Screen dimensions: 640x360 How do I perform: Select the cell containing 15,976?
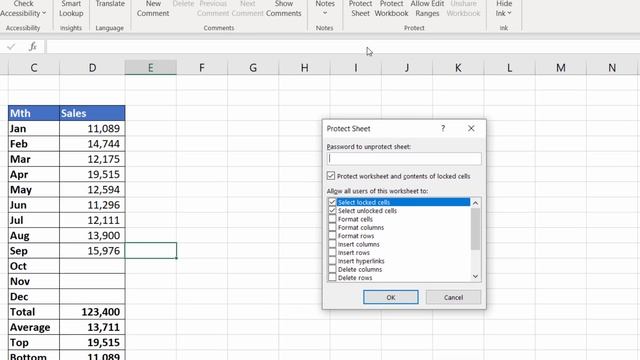click(x=92, y=251)
